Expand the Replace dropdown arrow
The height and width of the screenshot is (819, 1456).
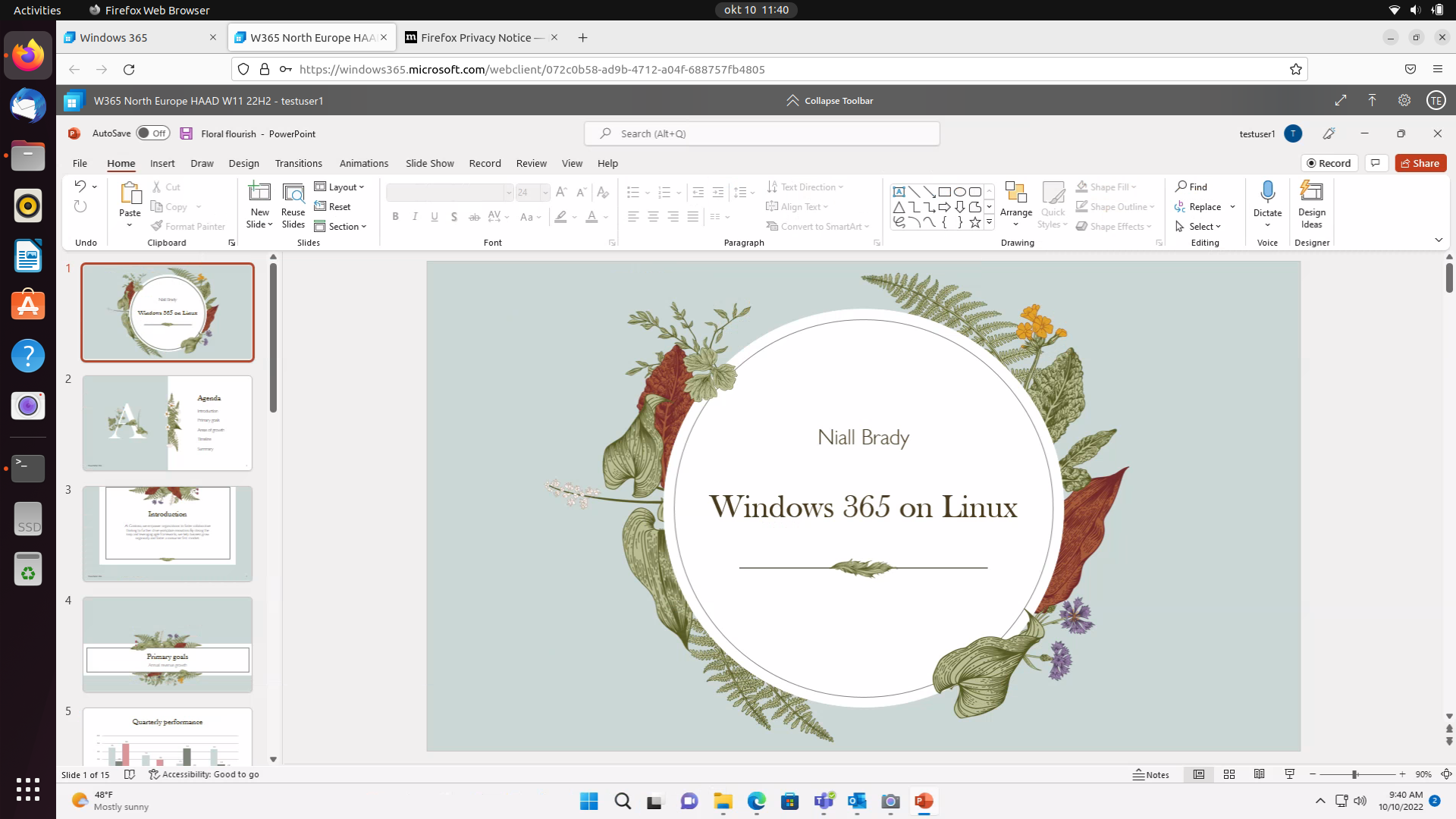click(1232, 206)
